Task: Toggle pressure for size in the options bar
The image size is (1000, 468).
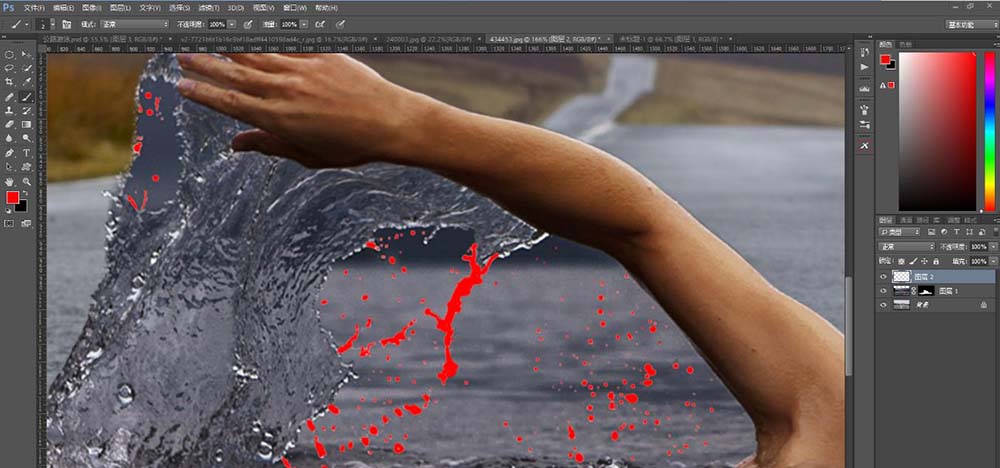Action: (x=341, y=24)
